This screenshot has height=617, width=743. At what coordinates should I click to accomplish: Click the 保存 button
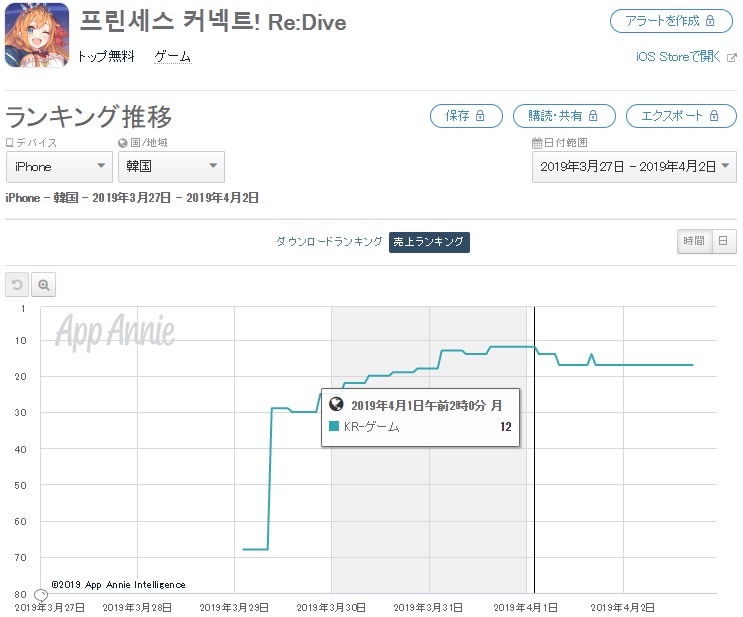pos(466,116)
